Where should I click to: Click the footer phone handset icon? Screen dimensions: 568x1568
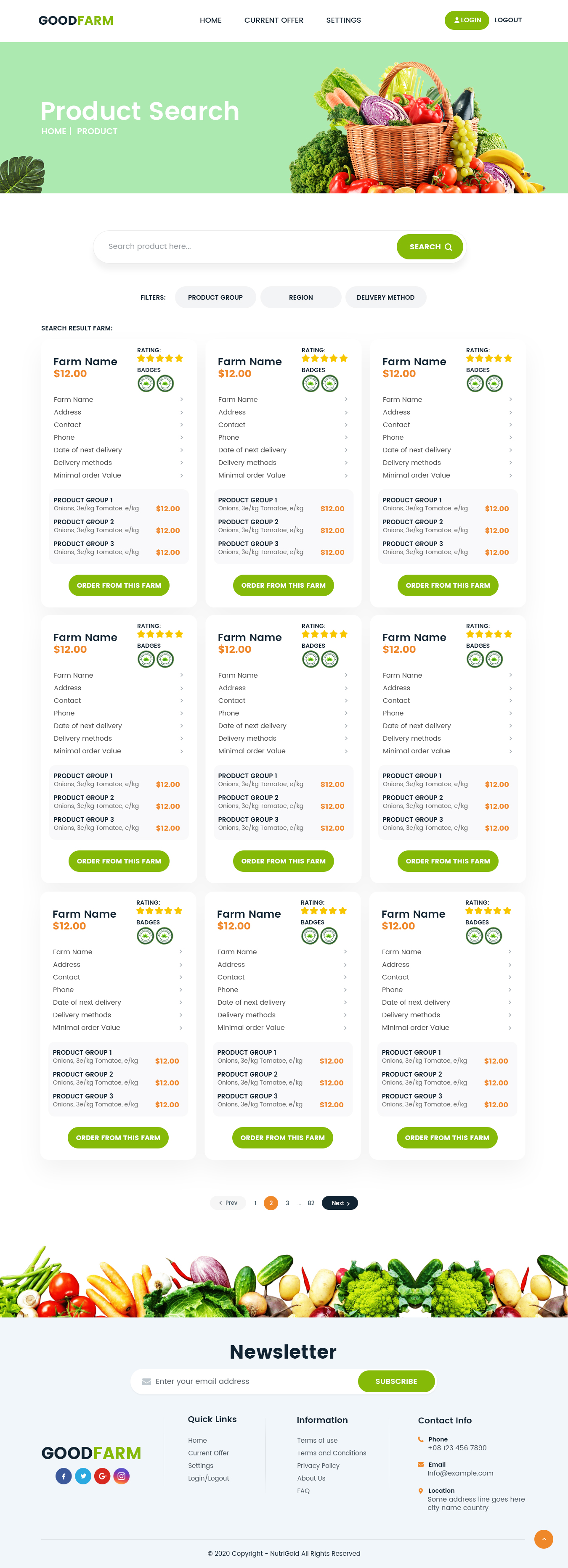click(x=420, y=1439)
